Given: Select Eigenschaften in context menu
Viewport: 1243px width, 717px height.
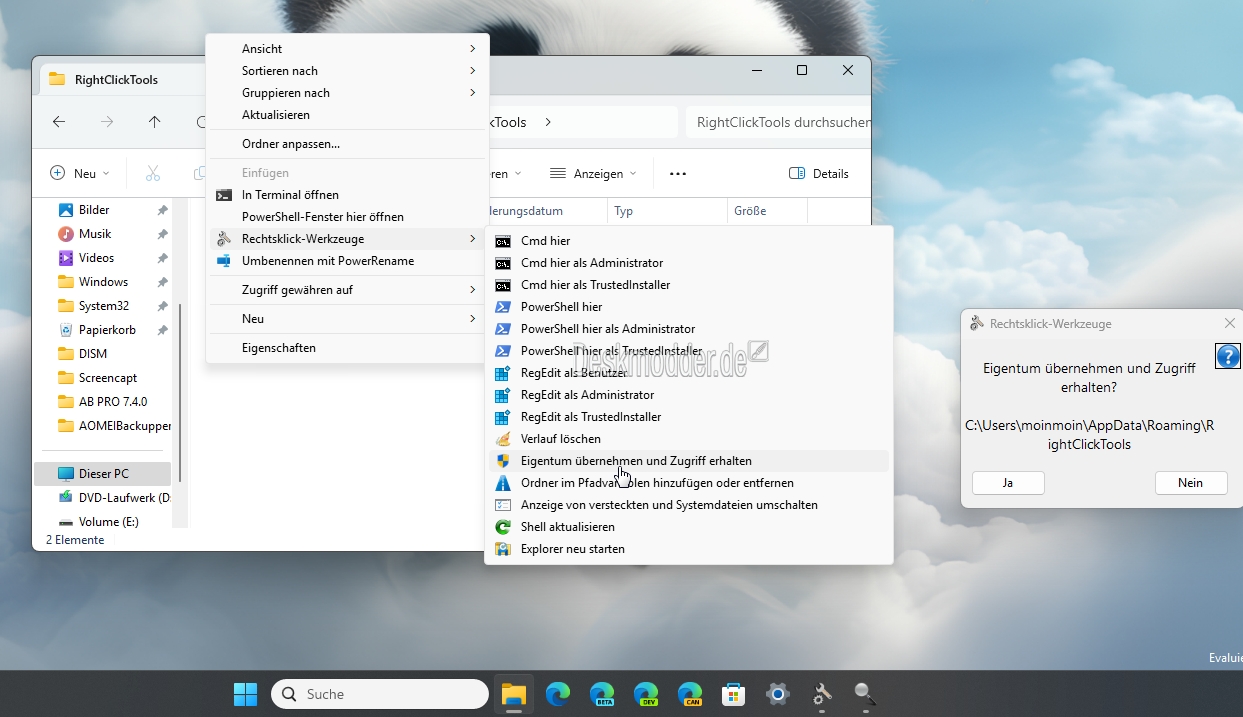Looking at the screenshot, I should [347, 348].
